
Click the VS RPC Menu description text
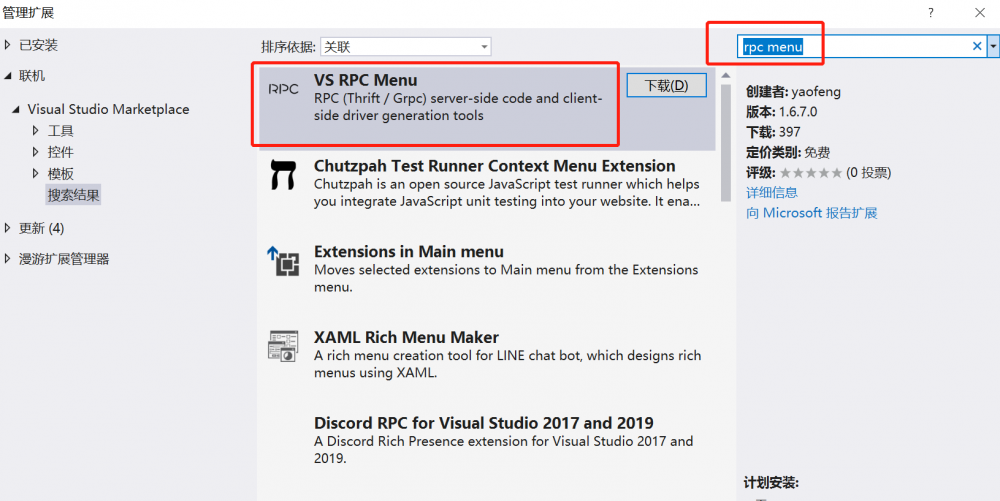coord(458,107)
